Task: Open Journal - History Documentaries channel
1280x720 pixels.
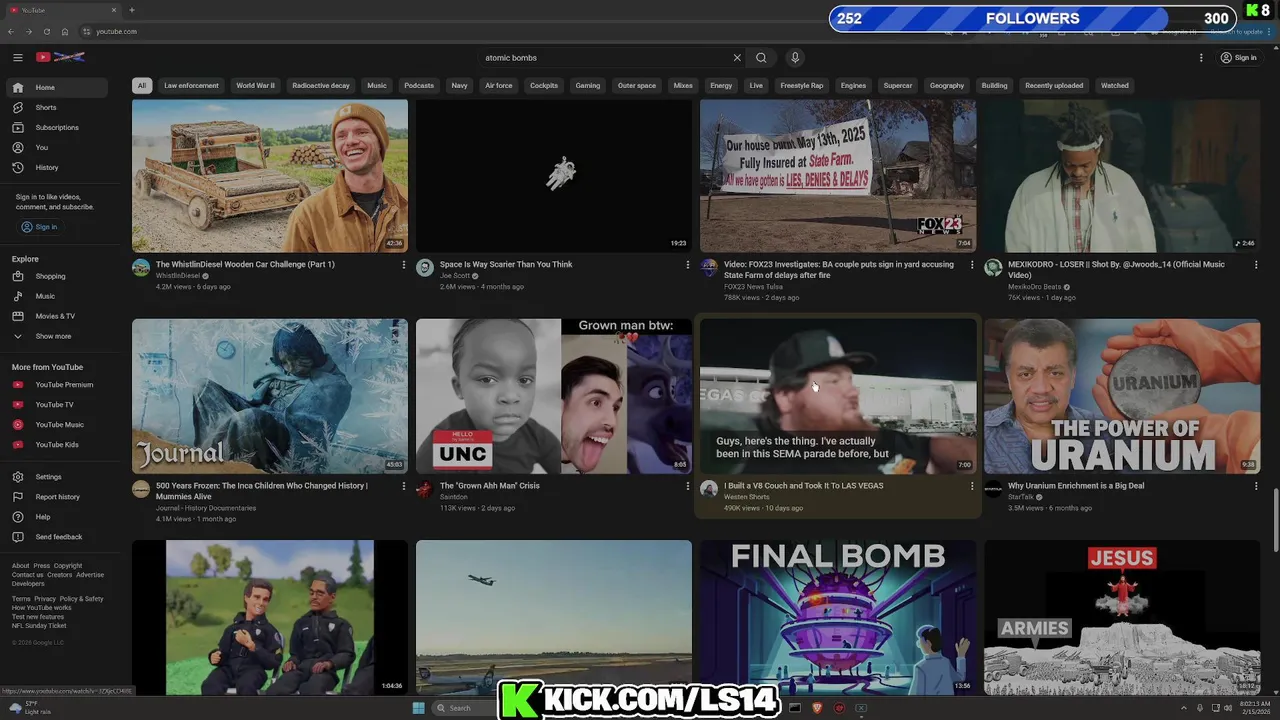Action: [206, 508]
